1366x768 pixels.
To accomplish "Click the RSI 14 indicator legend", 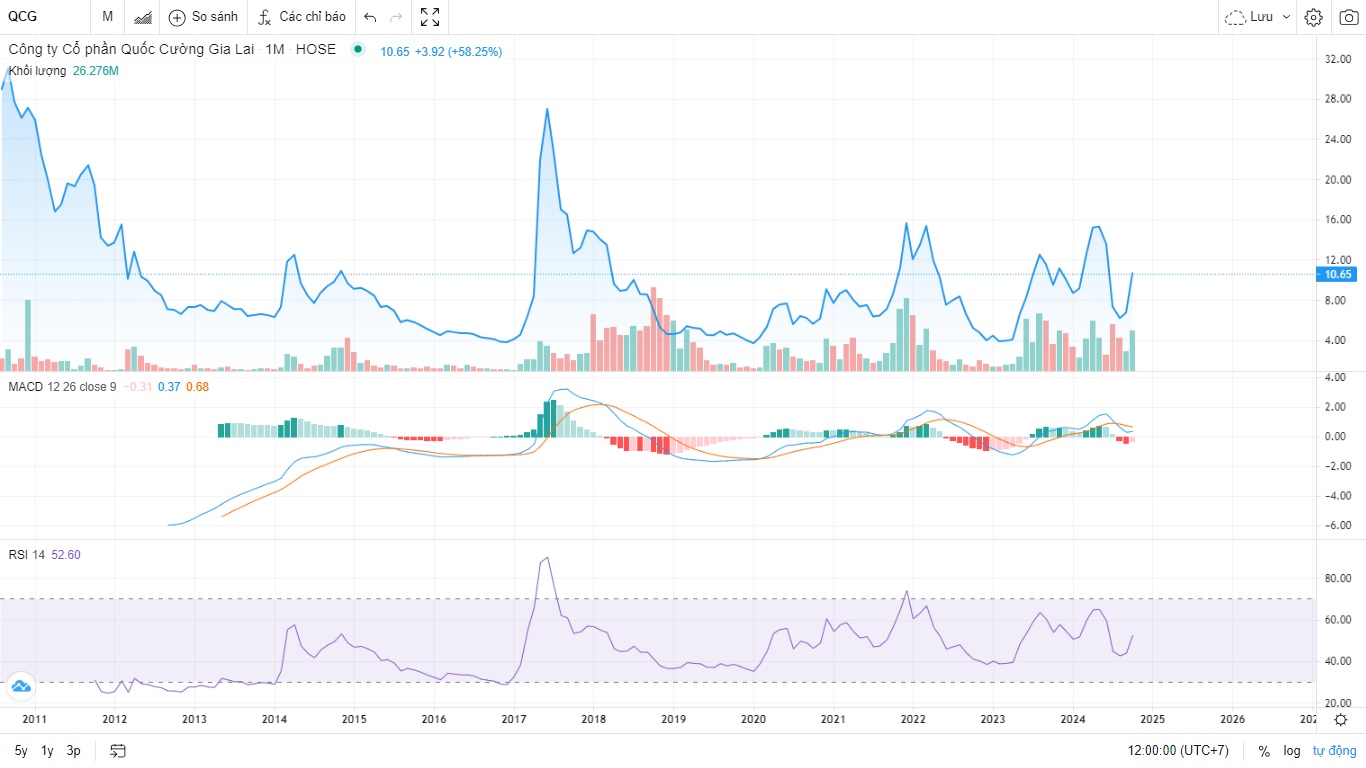I will tap(26, 555).
